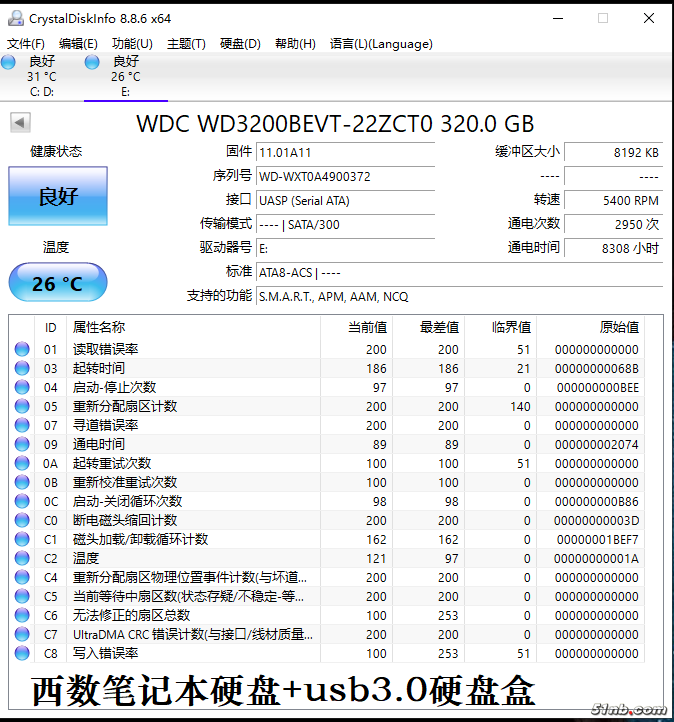The image size is (674, 722).
Task: Click the 固件 firmware field 11.01A11
Action: 345,152
